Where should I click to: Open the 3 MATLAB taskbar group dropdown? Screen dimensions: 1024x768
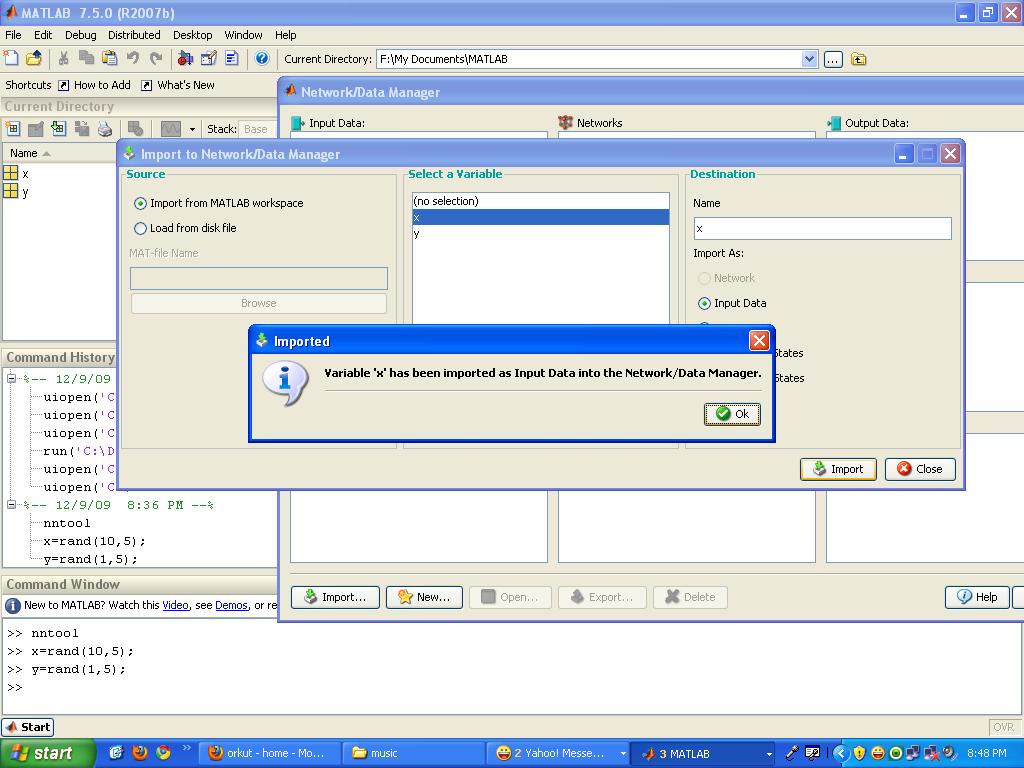(769, 754)
